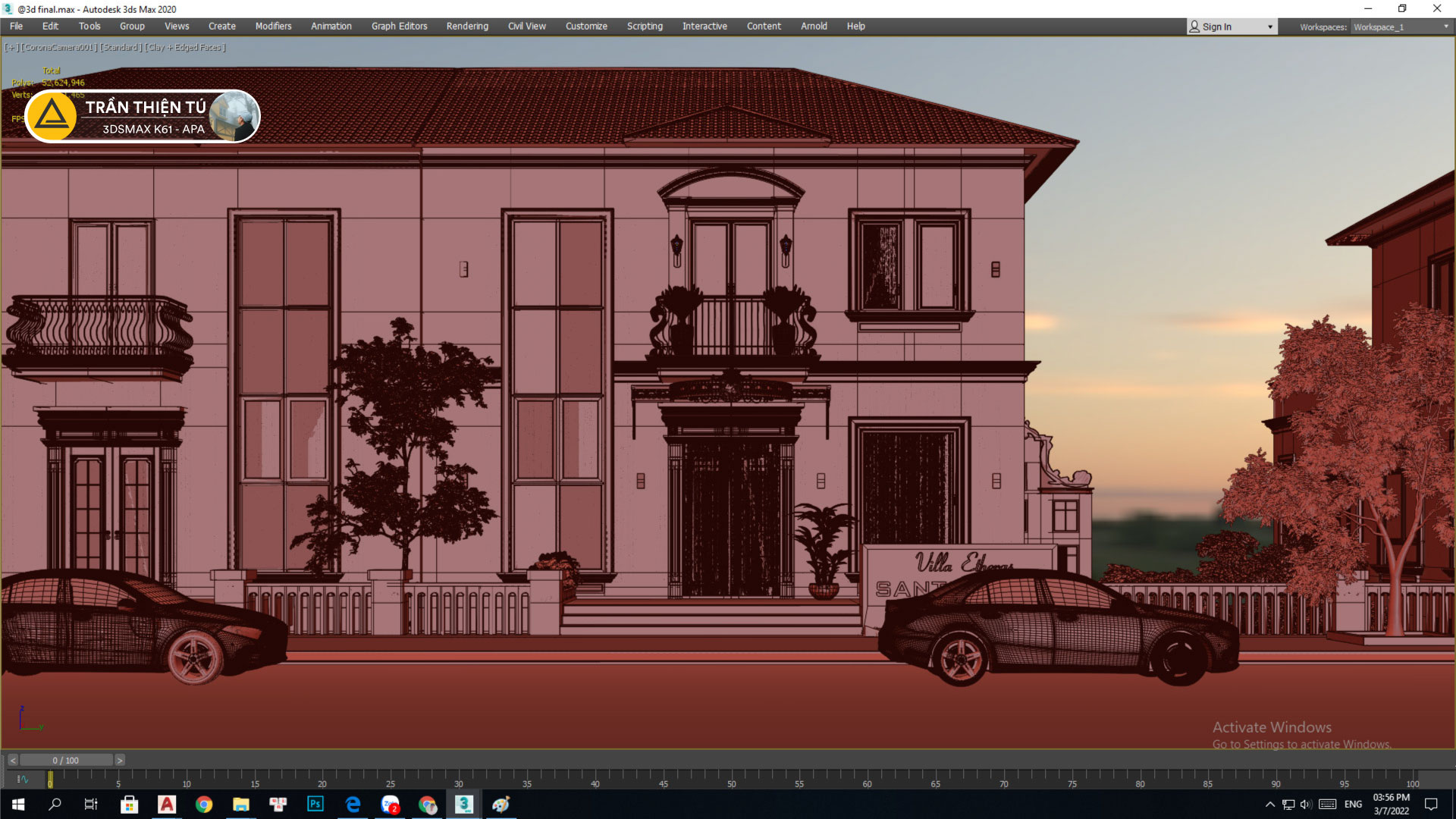Viewport: 1456px width, 819px height.
Task: Open the Zalo taskbar icon
Action: [391, 804]
